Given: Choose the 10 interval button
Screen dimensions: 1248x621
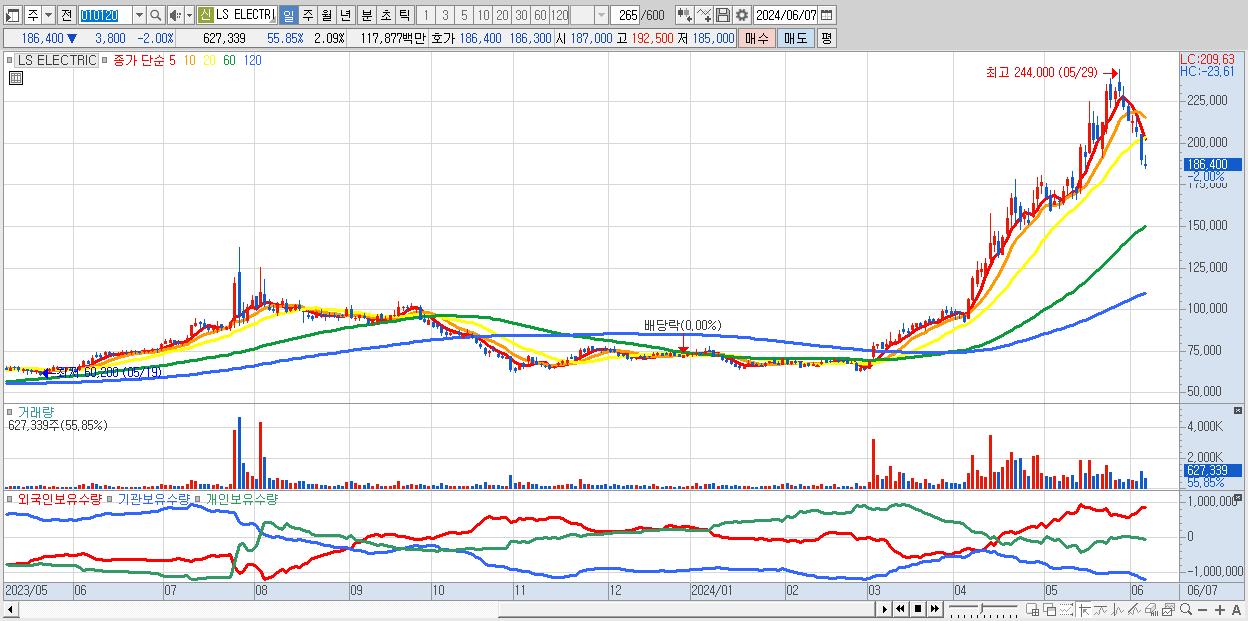Looking at the screenshot, I should (x=483, y=15).
